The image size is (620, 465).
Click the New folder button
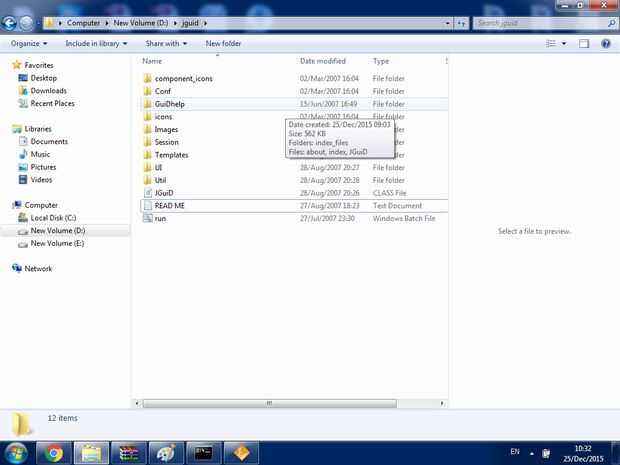(223, 43)
